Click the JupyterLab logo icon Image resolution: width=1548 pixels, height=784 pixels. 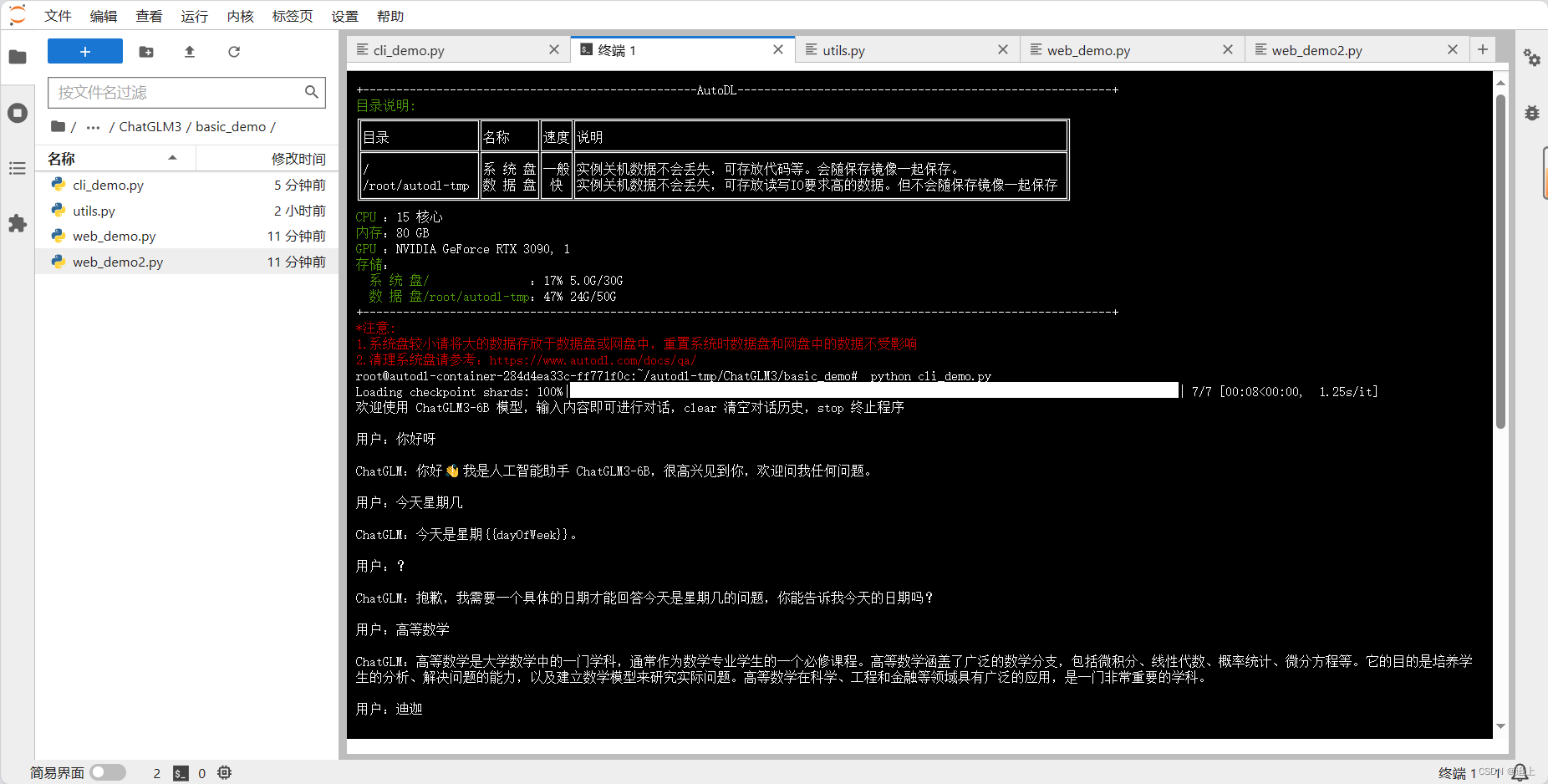click(x=18, y=15)
